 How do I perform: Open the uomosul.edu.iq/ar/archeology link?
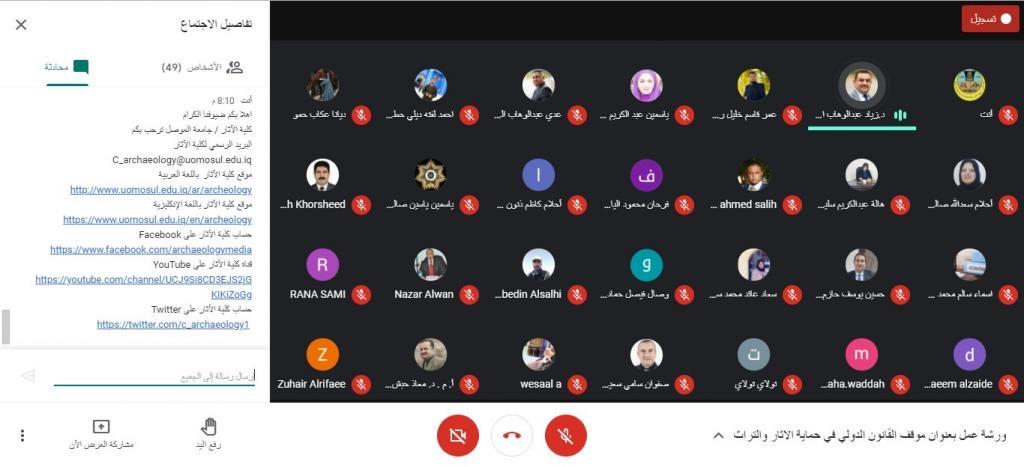click(x=161, y=190)
